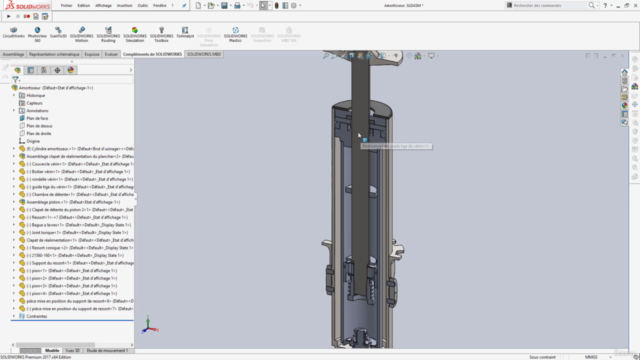
Task: Enable SOLIDWORKS Routing add-in
Action: [108, 34]
